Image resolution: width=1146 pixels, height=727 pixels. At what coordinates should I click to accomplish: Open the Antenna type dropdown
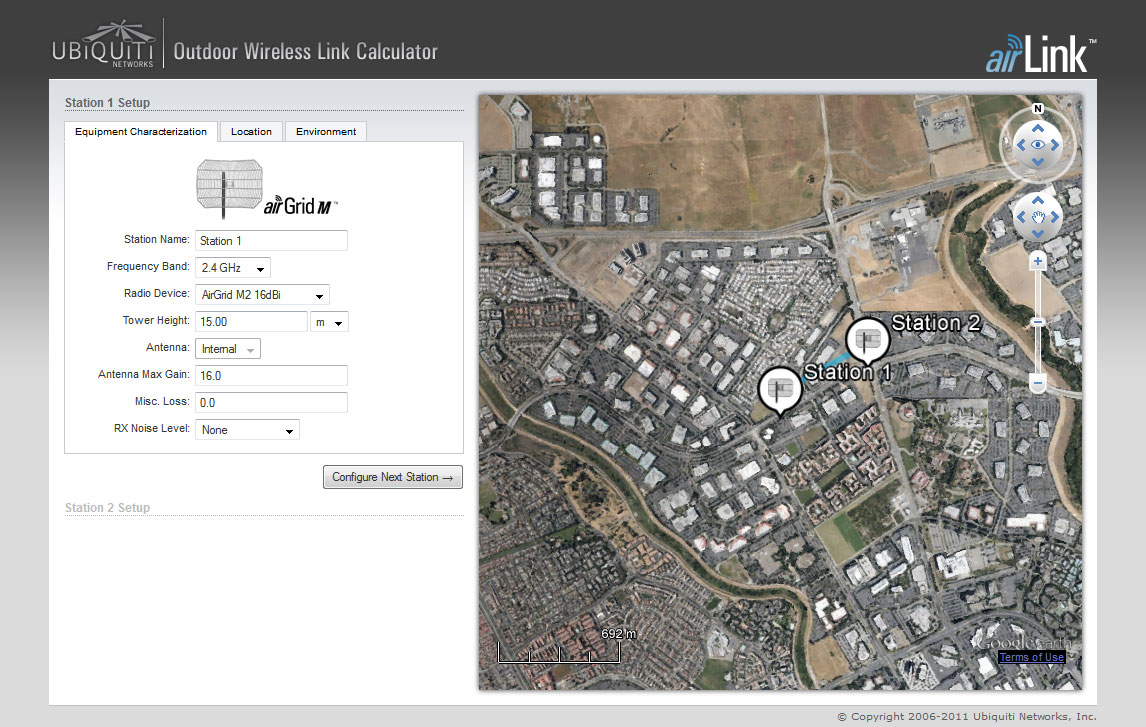tap(229, 349)
